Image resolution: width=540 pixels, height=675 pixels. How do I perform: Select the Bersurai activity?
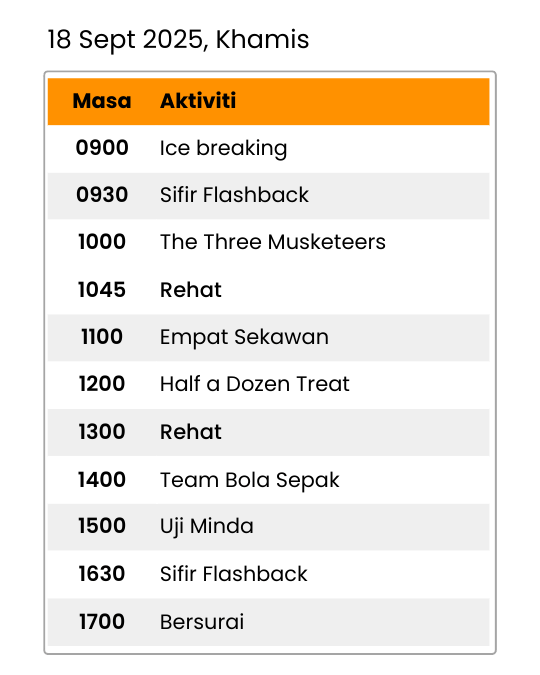202,622
